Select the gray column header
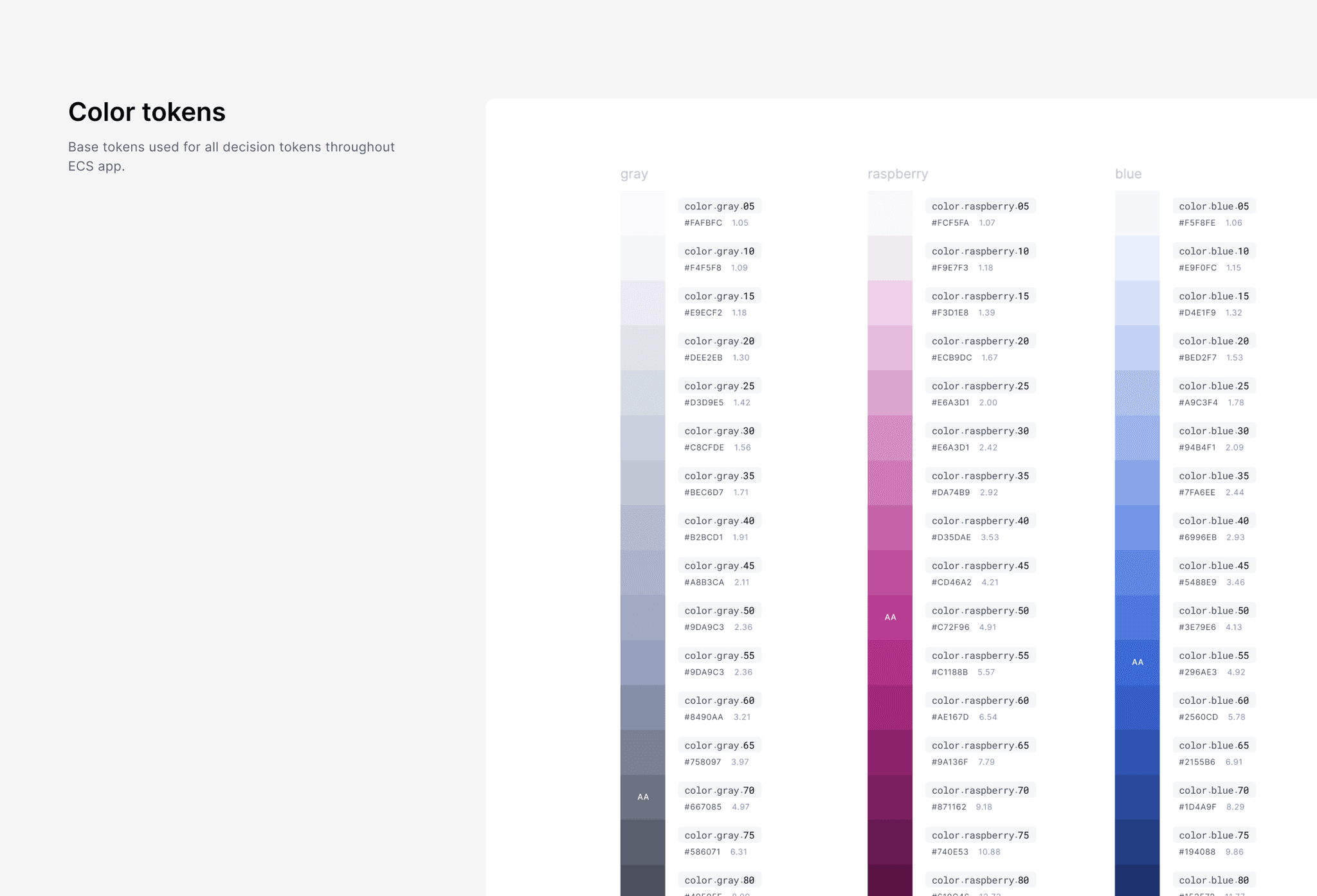 point(633,174)
